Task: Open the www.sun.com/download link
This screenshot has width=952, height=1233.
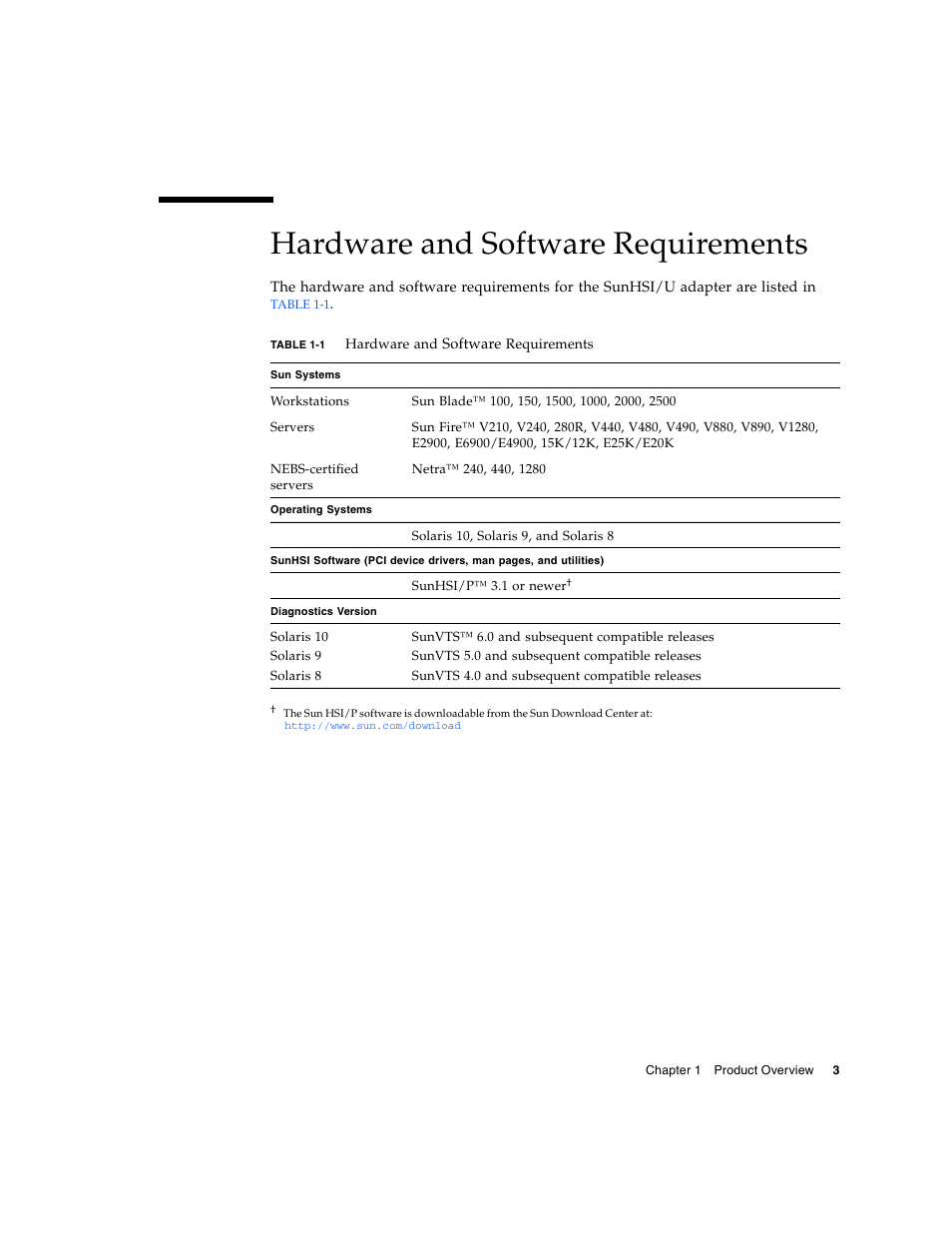Action: point(372,726)
